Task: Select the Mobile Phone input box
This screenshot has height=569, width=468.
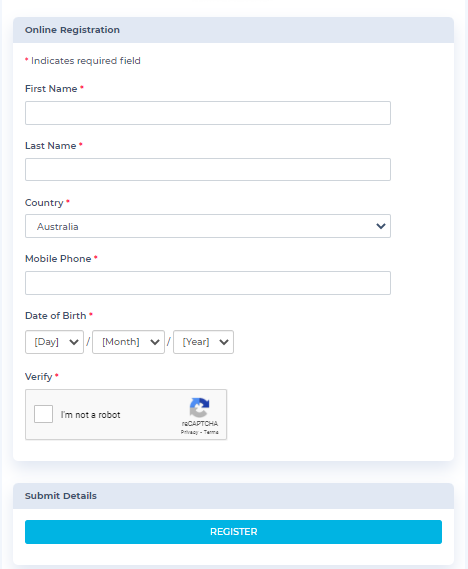Action: (x=208, y=283)
